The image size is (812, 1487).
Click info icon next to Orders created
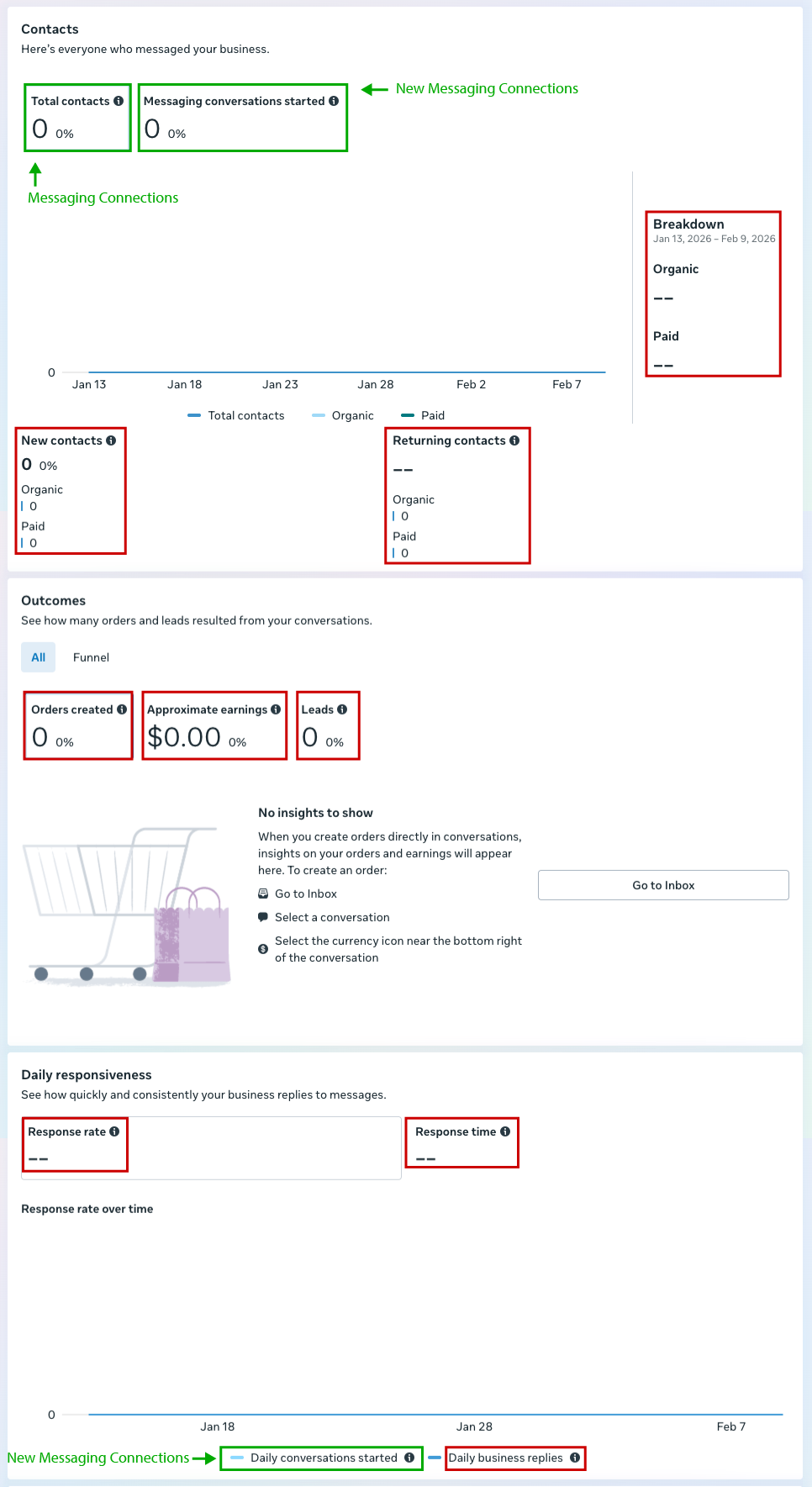[x=122, y=709]
